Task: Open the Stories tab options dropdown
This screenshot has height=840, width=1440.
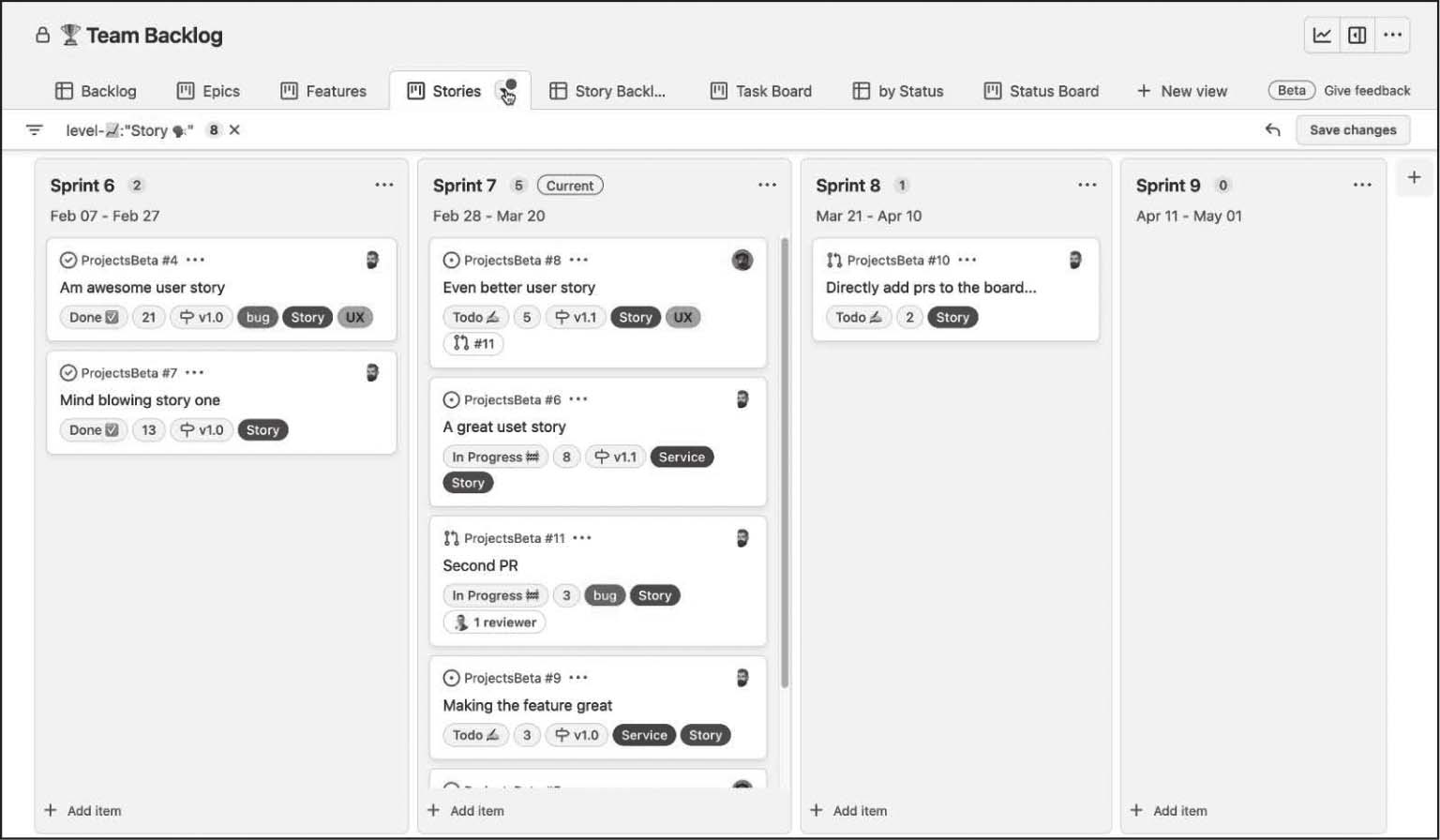Action: click(x=507, y=91)
